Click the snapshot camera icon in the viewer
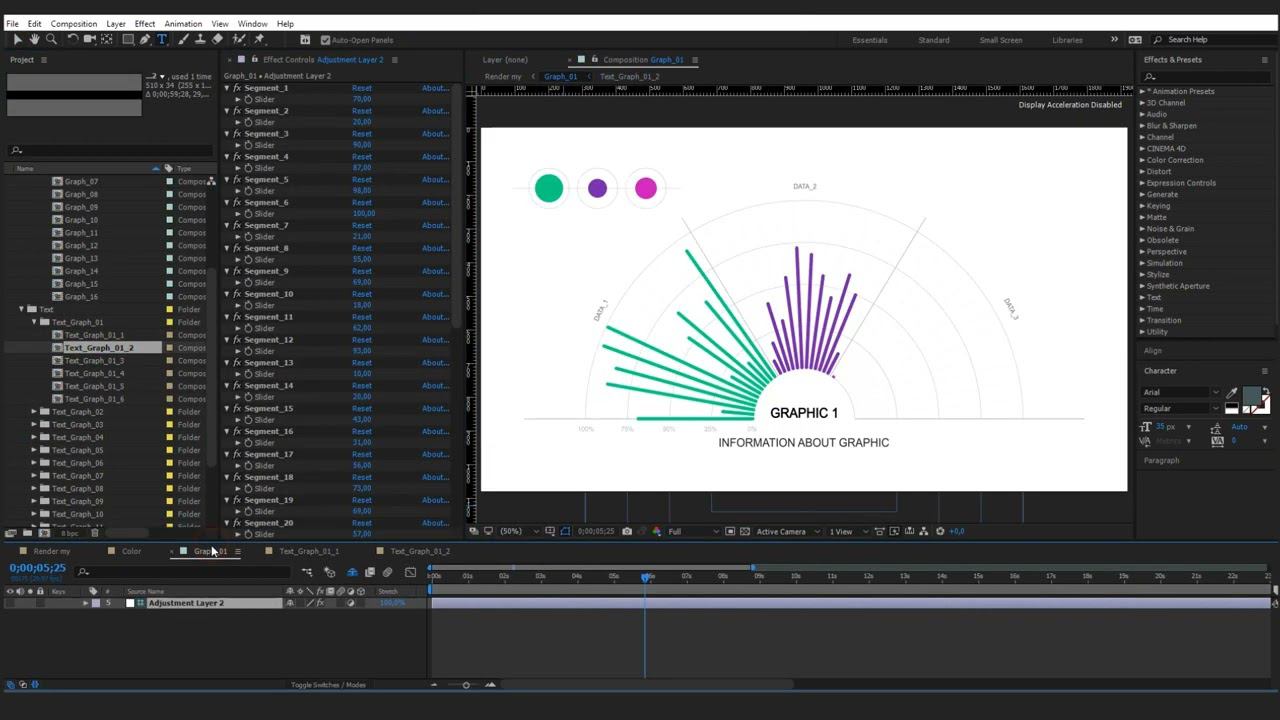This screenshot has width=1280, height=720. click(x=627, y=531)
